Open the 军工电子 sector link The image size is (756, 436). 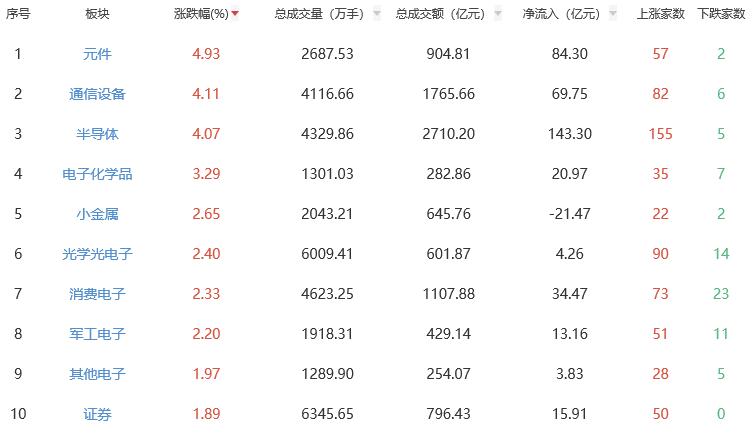97,334
